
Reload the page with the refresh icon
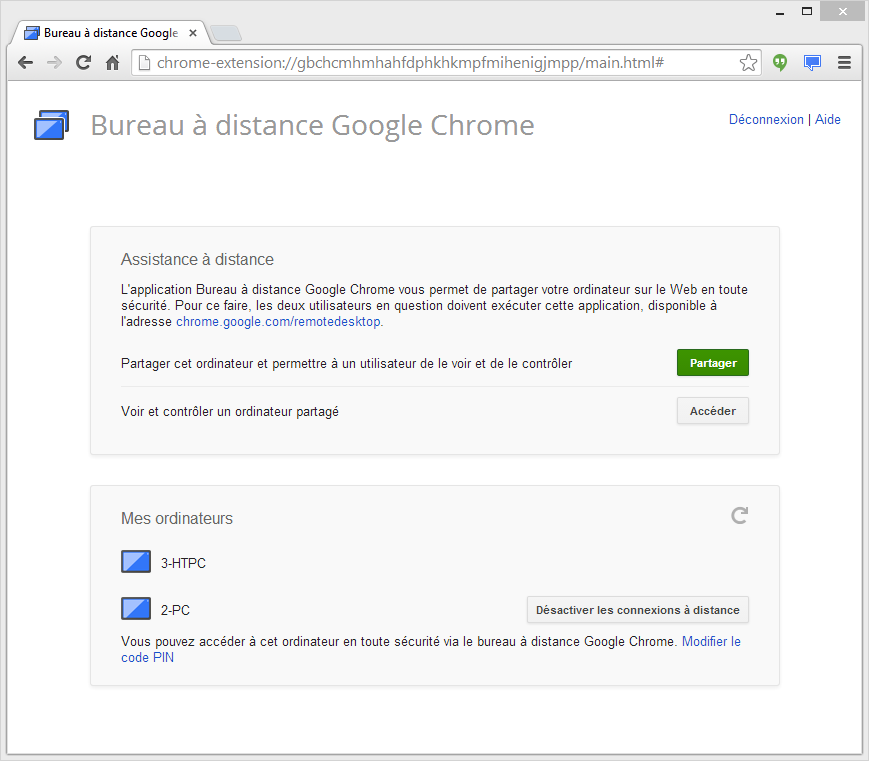pos(84,62)
